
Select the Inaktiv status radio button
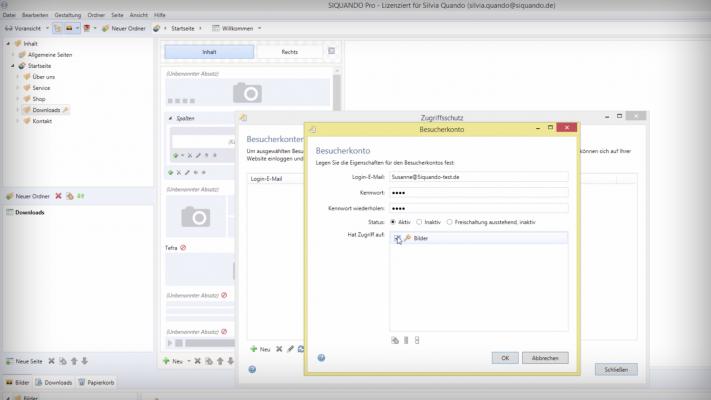[420, 221]
